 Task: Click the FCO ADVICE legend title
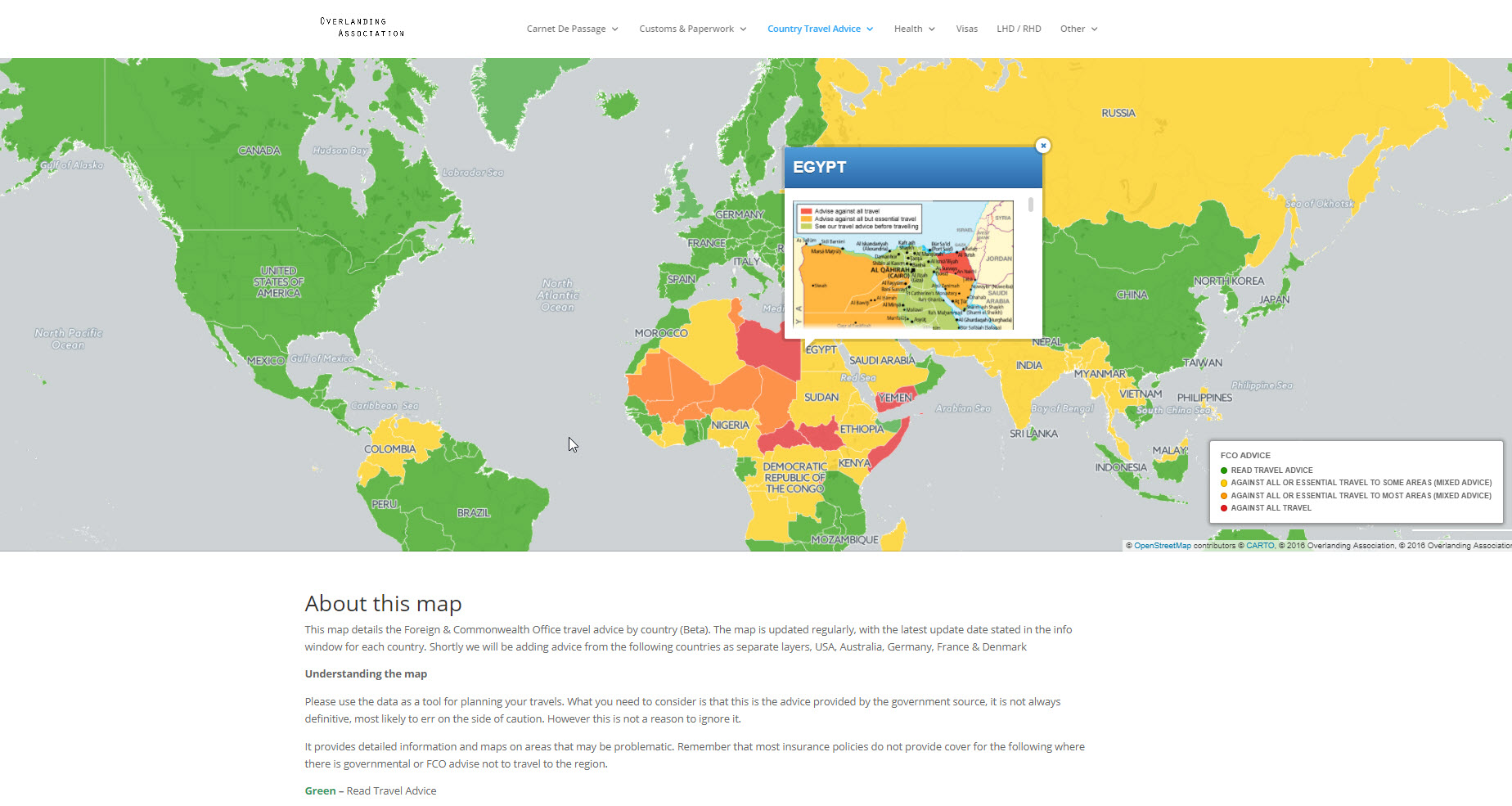(1245, 456)
